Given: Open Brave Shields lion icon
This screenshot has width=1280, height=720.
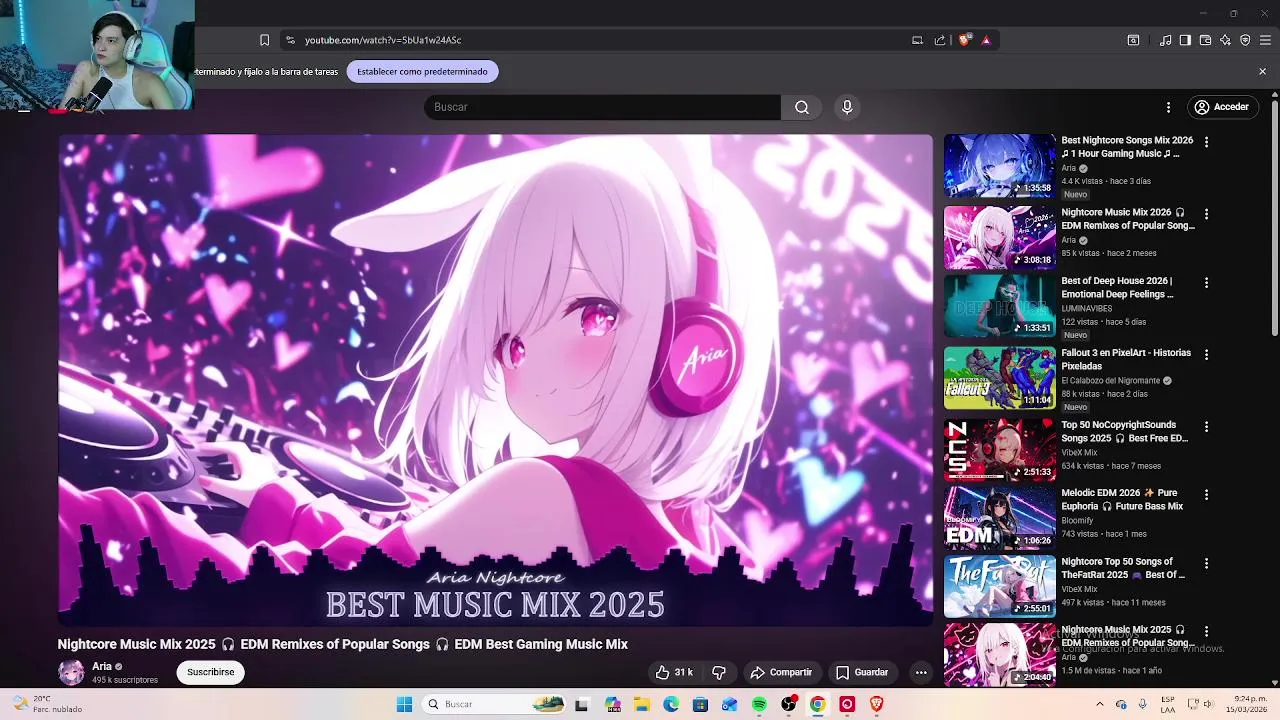Looking at the screenshot, I should (x=964, y=40).
